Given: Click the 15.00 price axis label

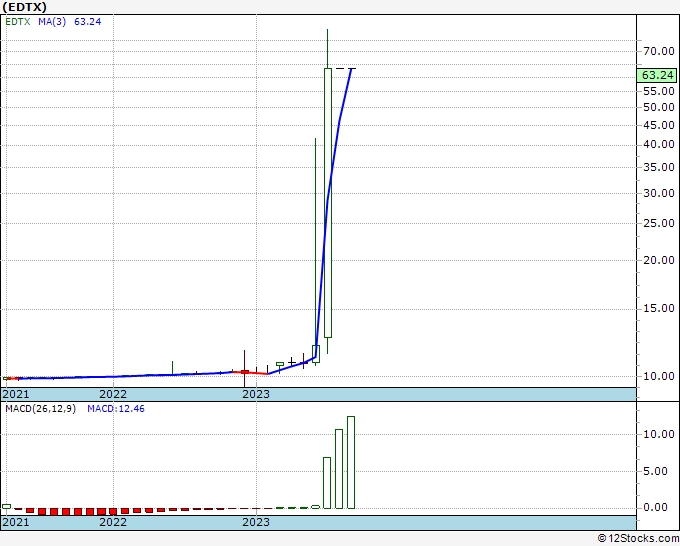Looking at the screenshot, I should tap(659, 308).
